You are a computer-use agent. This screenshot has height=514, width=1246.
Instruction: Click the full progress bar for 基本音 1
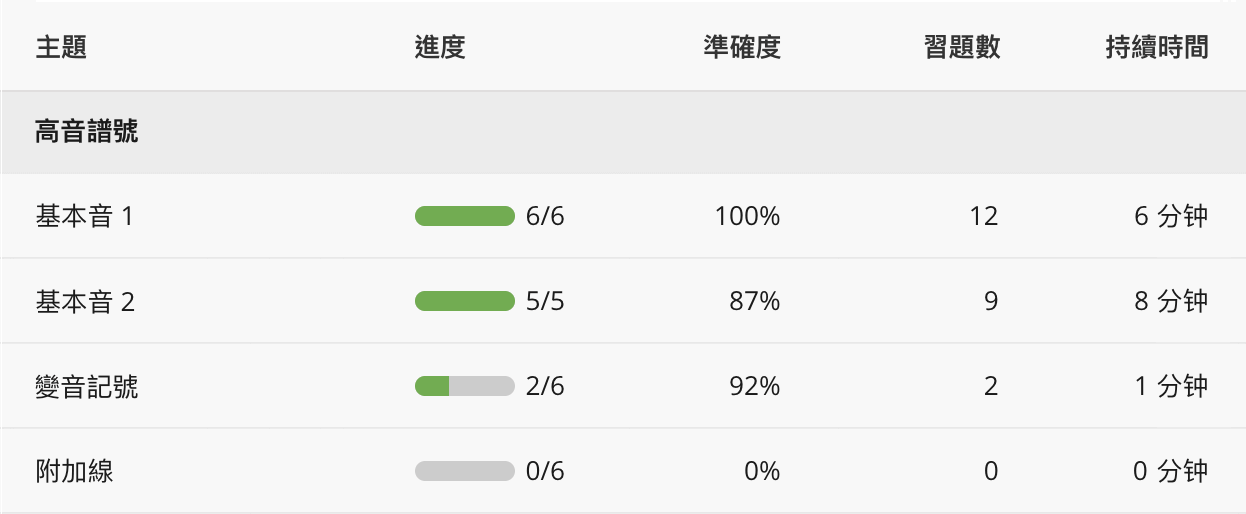point(464,216)
